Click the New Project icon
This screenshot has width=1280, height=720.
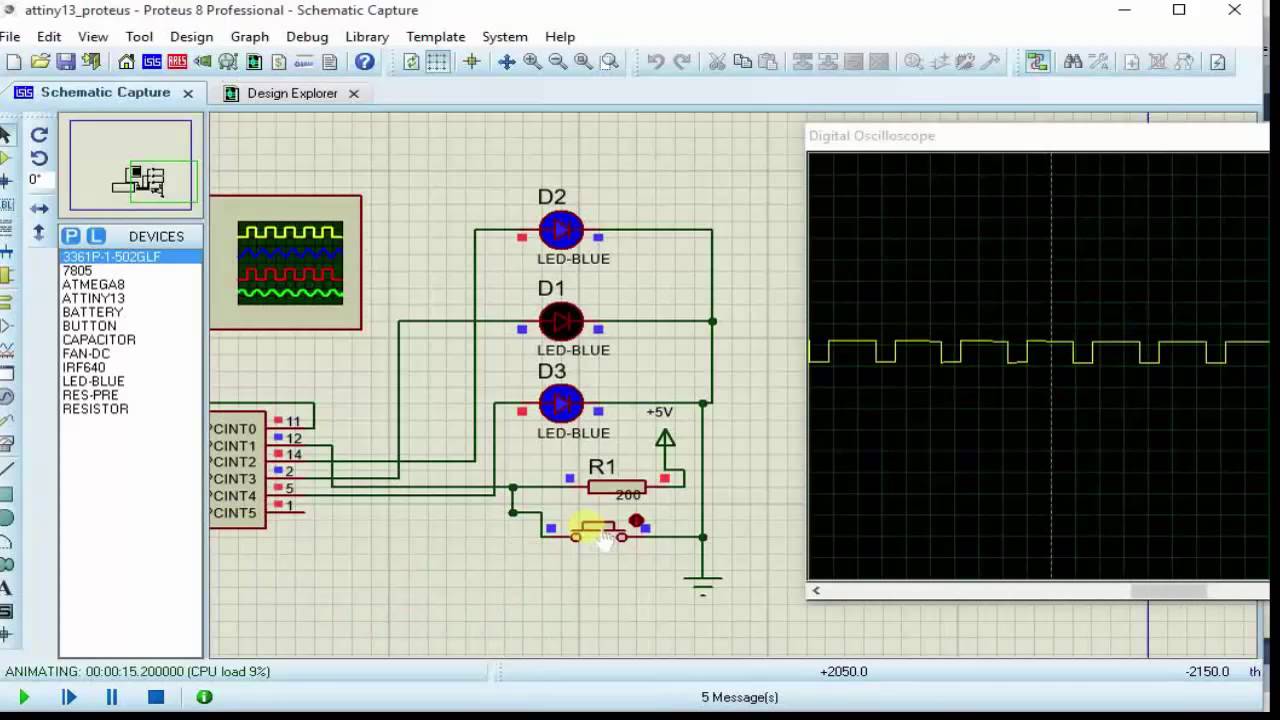coord(14,62)
